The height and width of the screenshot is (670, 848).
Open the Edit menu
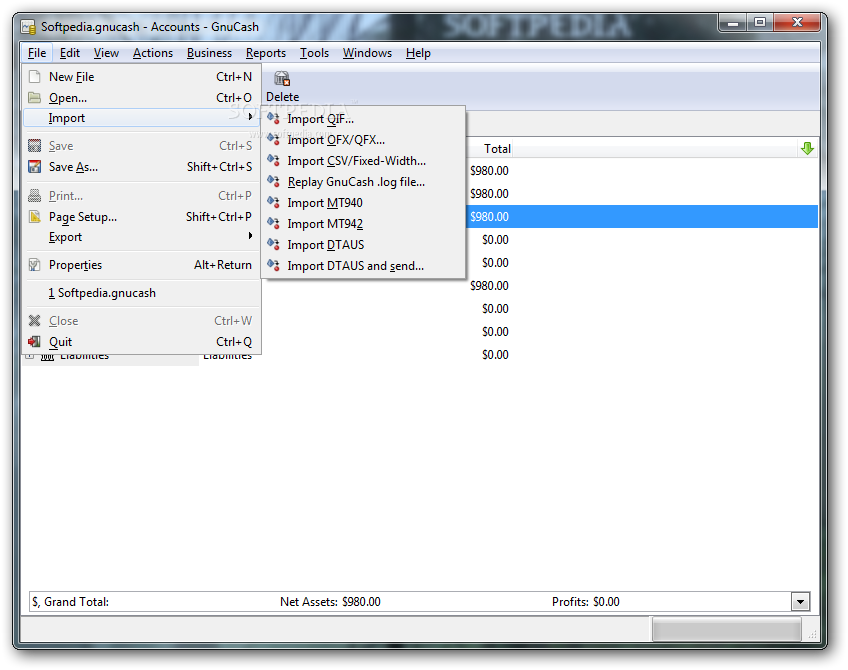70,53
